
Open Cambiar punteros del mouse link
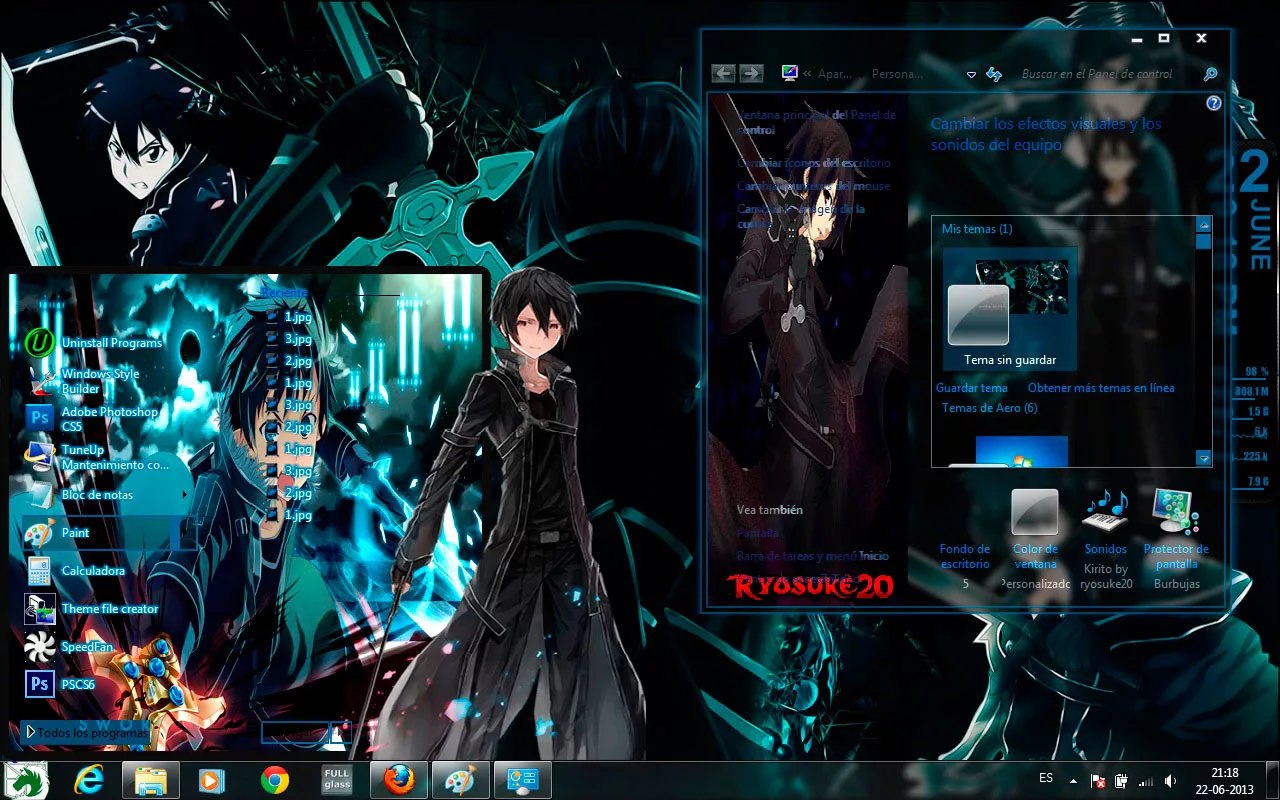[813, 186]
